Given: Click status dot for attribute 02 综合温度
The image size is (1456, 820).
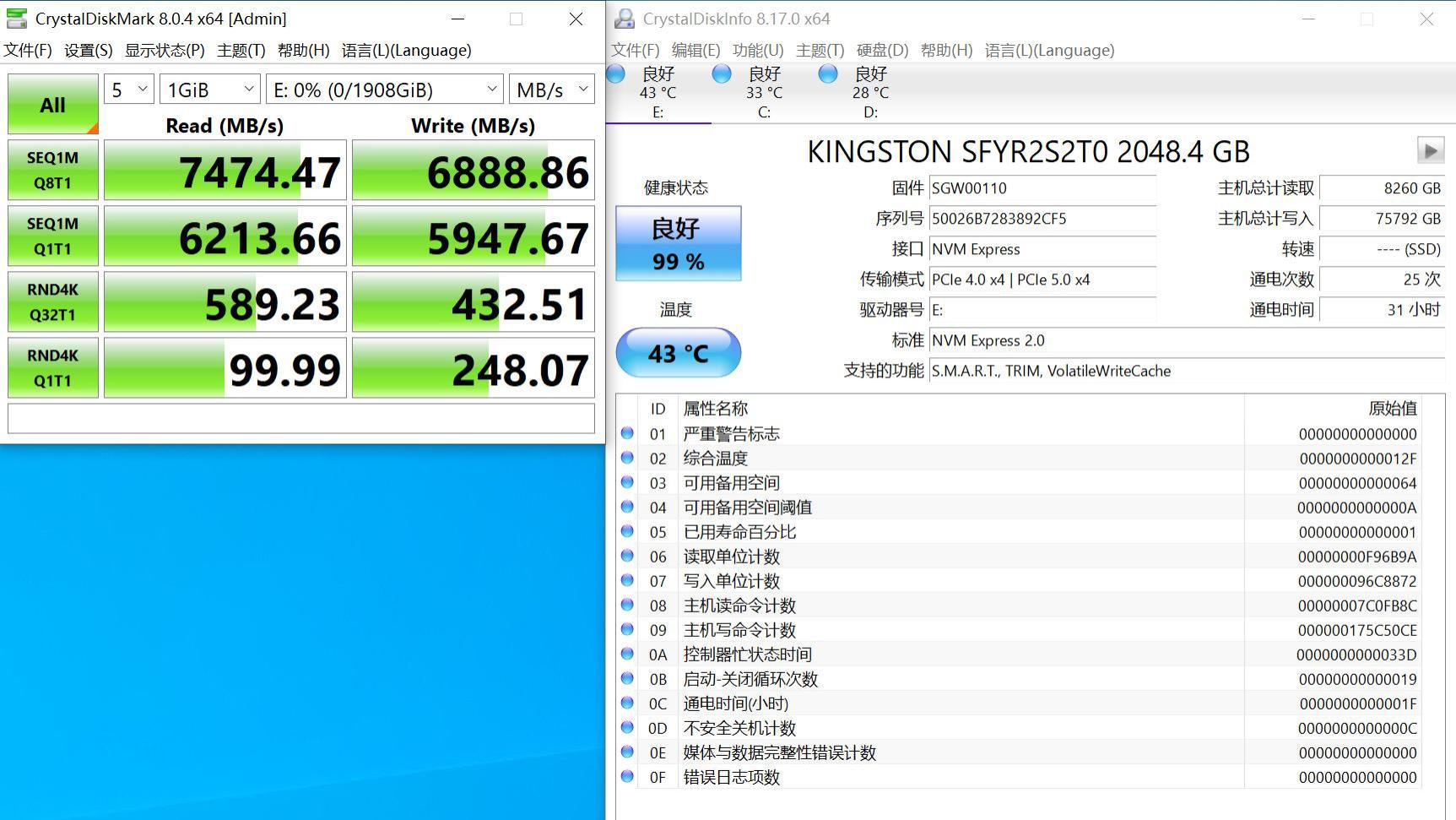Looking at the screenshot, I should [627, 458].
